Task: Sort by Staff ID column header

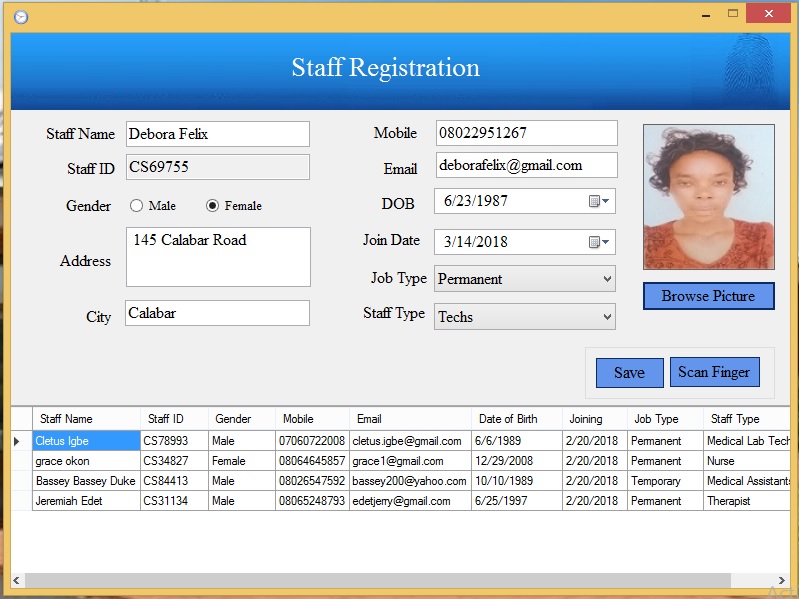Action: coord(174,419)
